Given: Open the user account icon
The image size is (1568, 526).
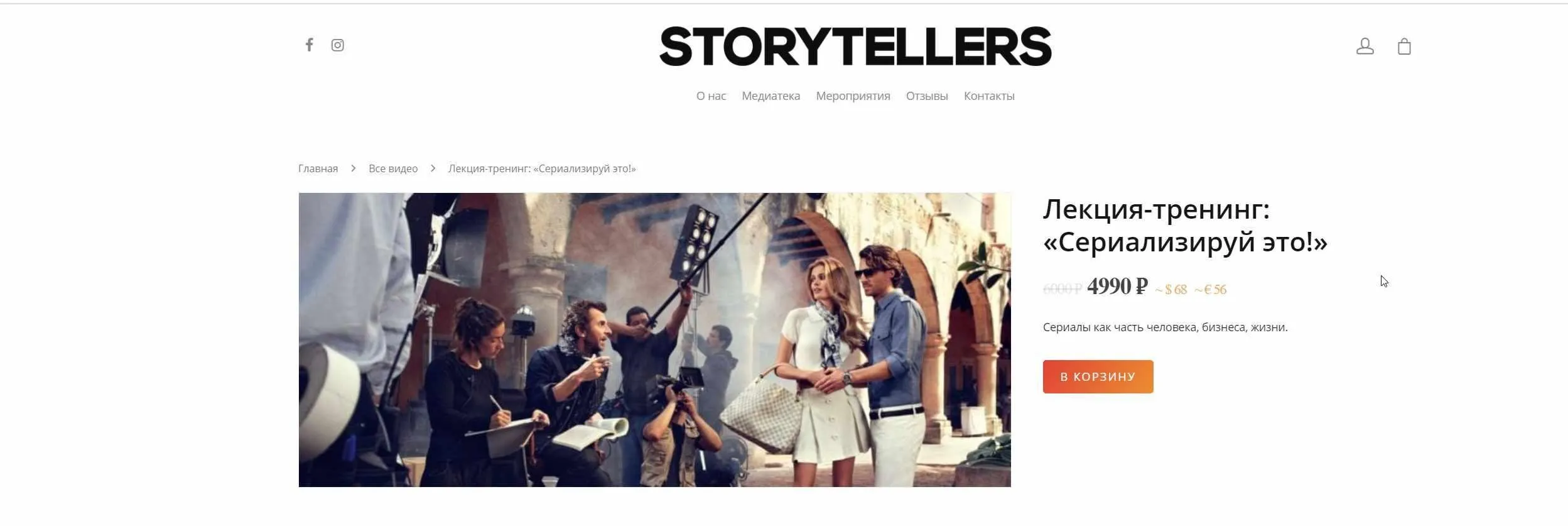Looking at the screenshot, I should coord(1365,46).
